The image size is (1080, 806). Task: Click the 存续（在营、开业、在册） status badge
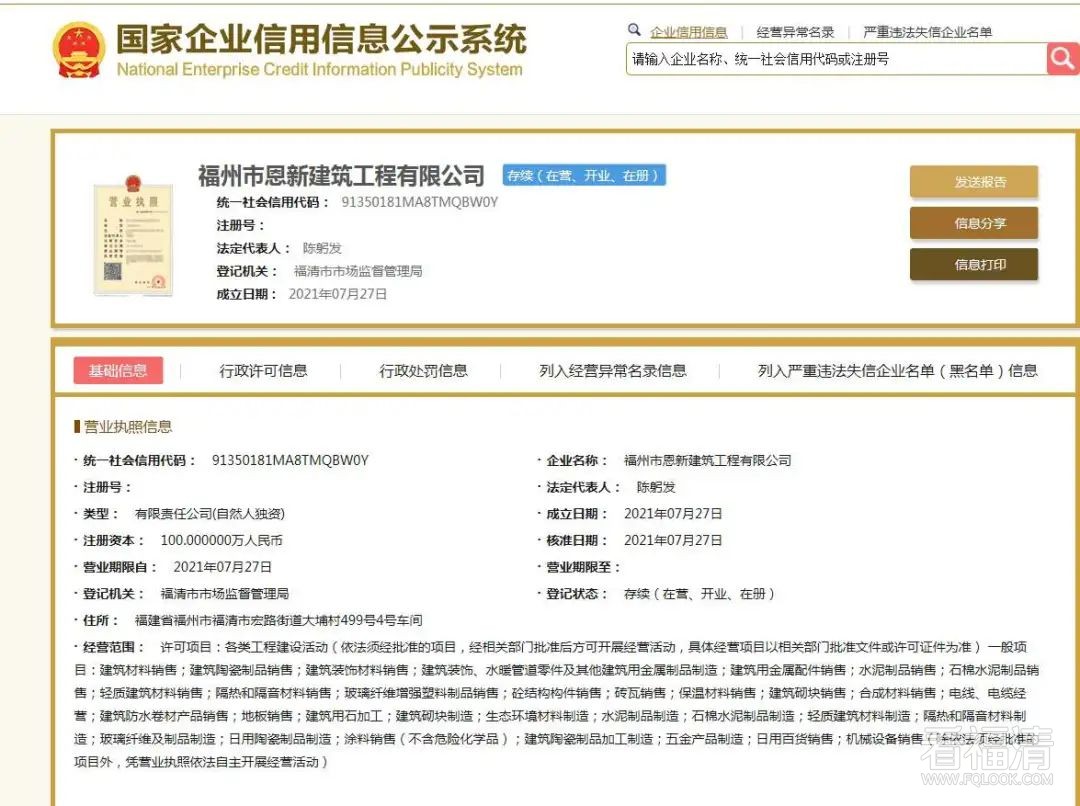tap(583, 176)
